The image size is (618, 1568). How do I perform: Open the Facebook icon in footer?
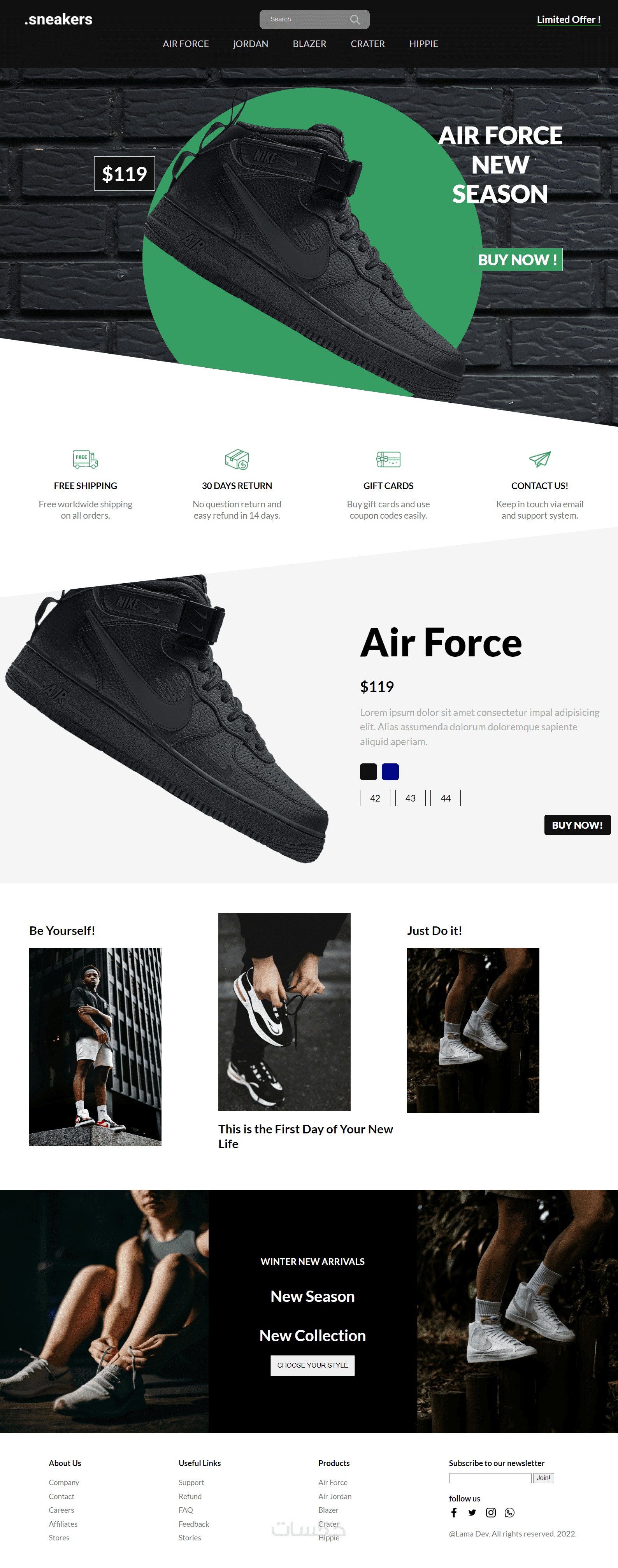point(454,1513)
